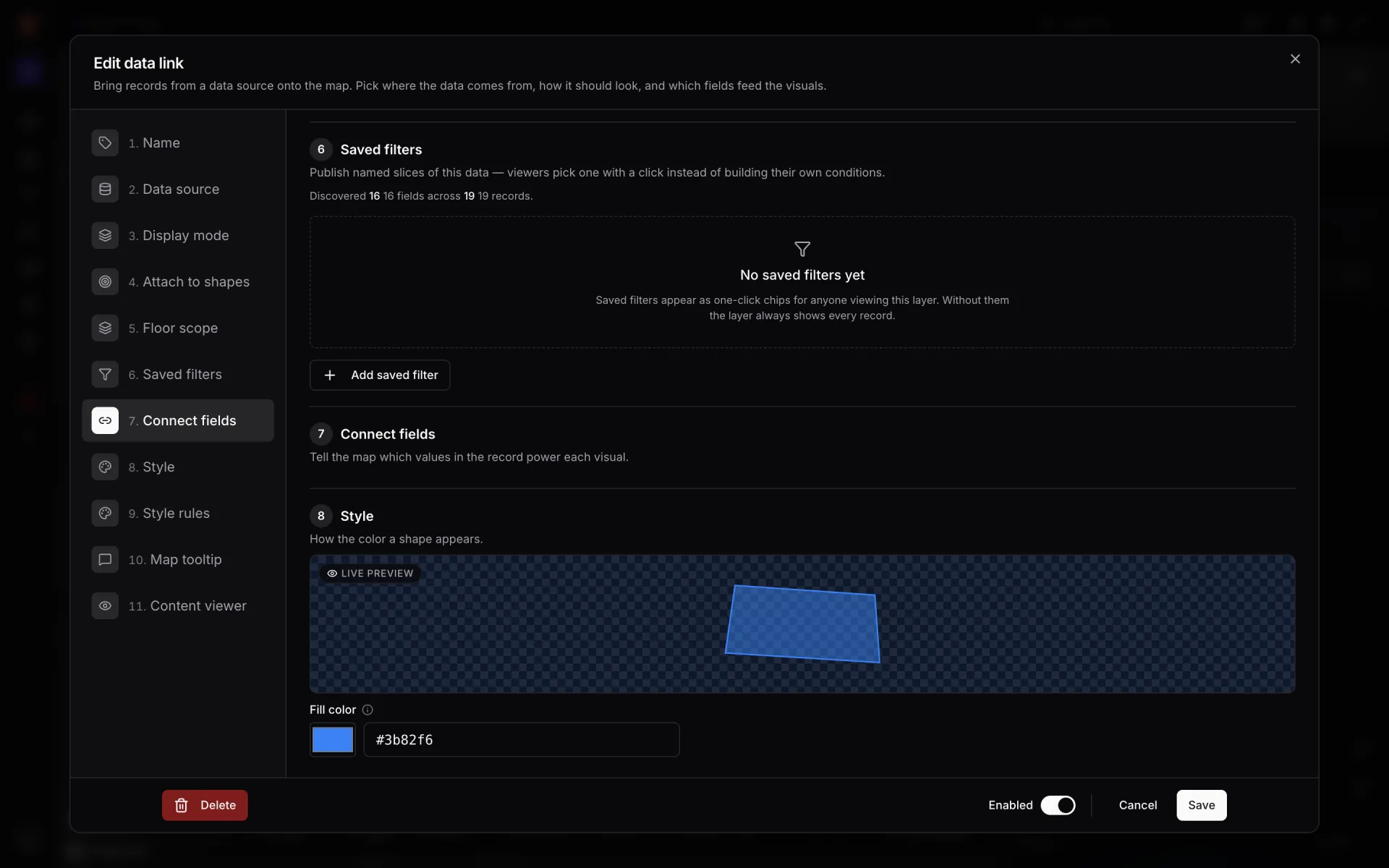Click the blue shape in live preview
The width and height of the screenshot is (1389, 868).
(x=802, y=624)
